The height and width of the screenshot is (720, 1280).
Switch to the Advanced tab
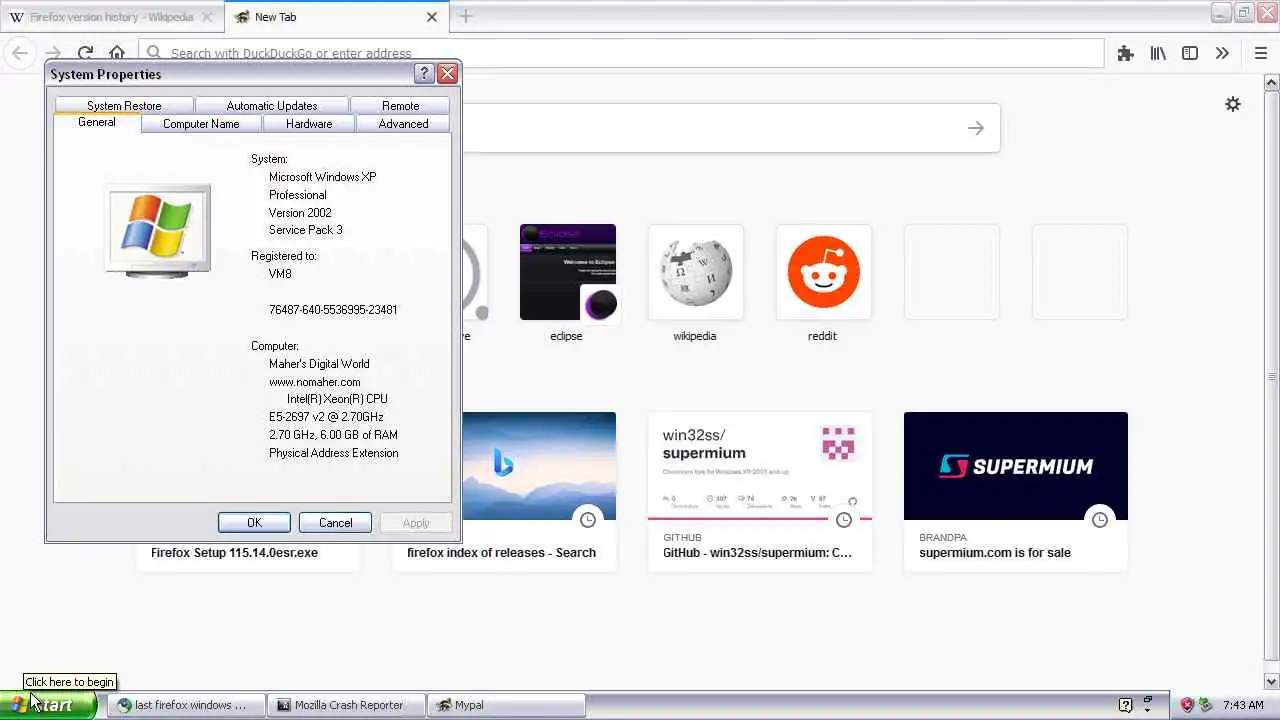point(403,124)
